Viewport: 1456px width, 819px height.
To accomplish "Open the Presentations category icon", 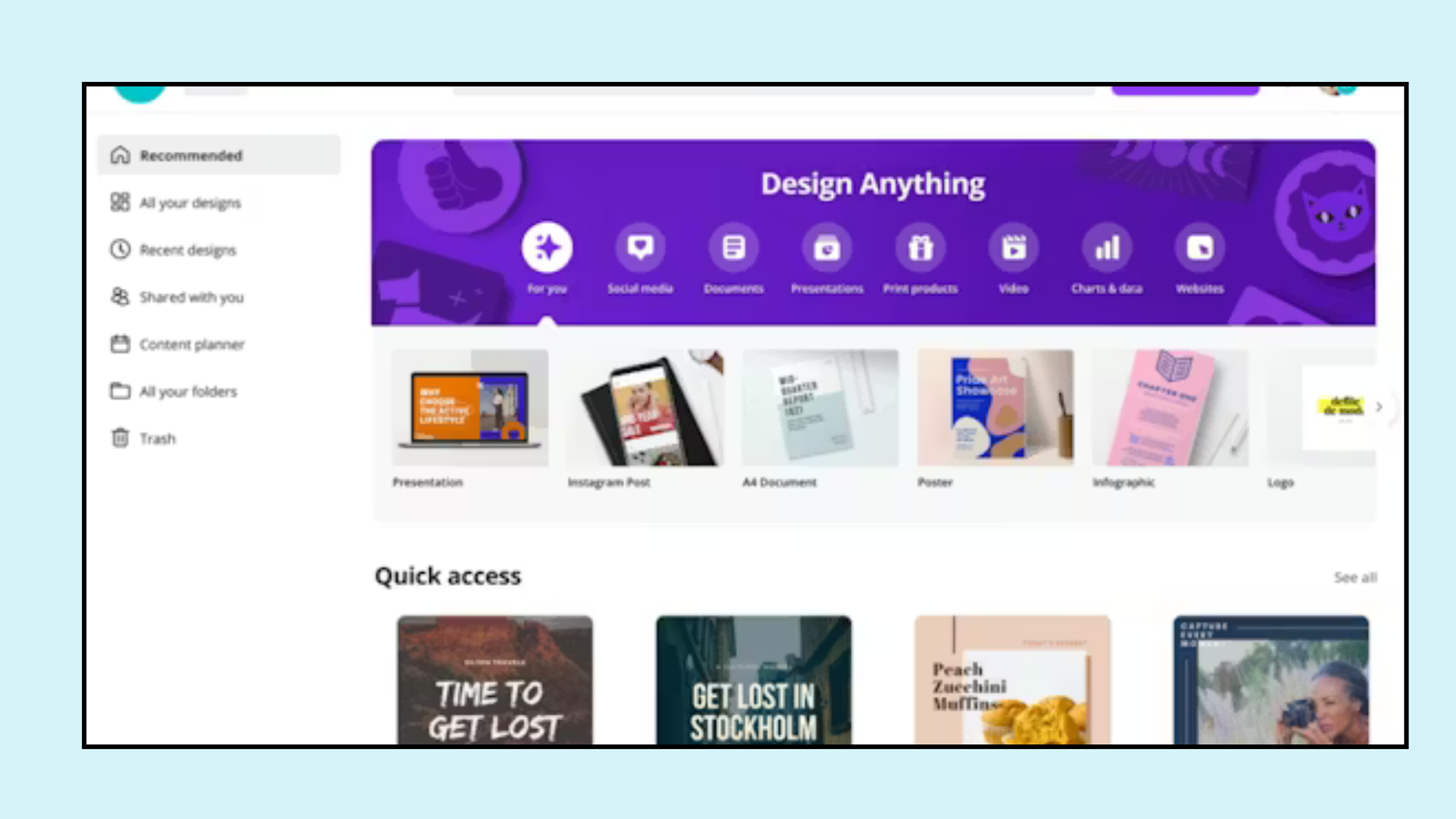I will tap(827, 247).
